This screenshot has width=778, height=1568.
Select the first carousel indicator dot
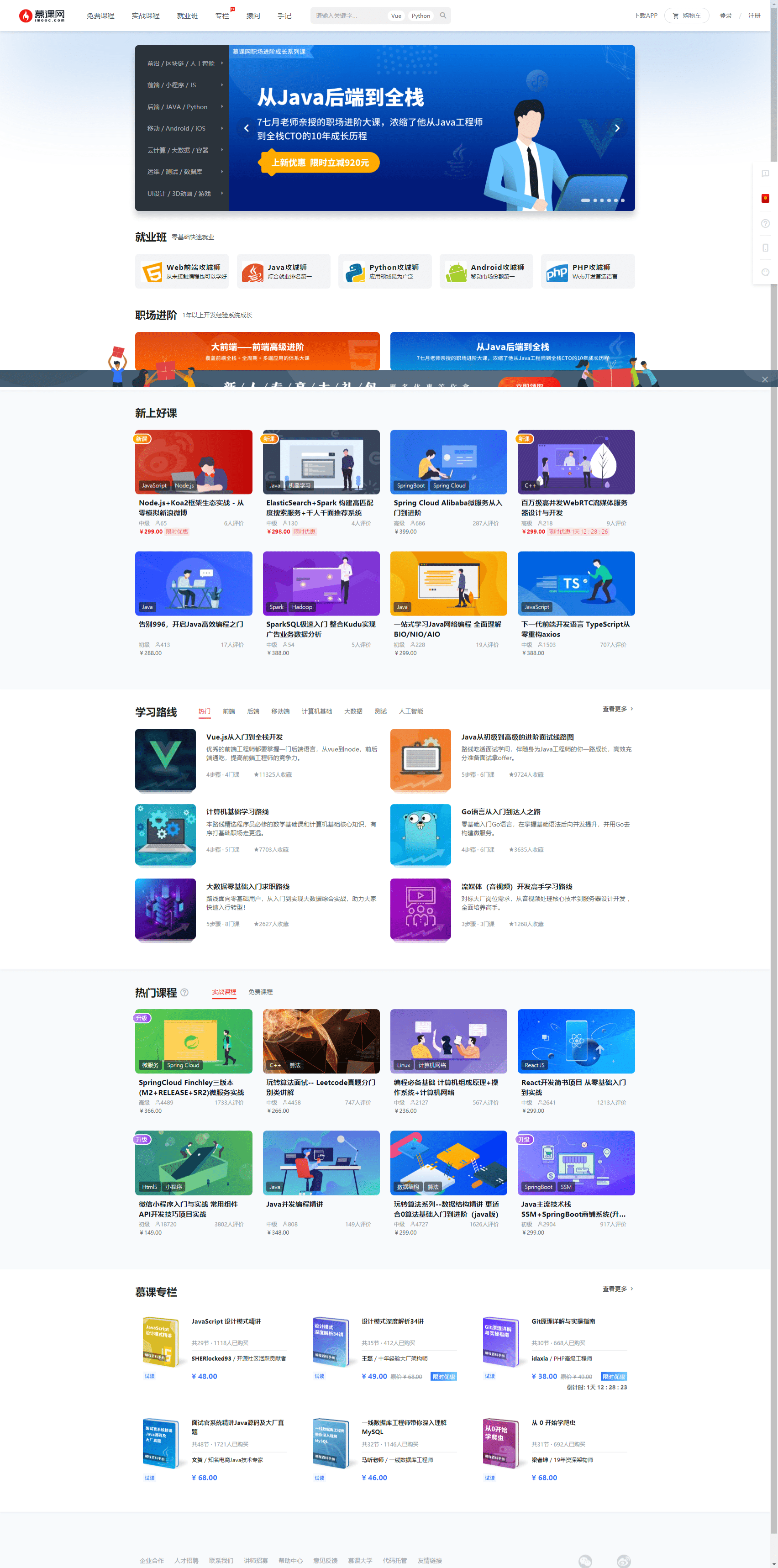coord(585,200)
